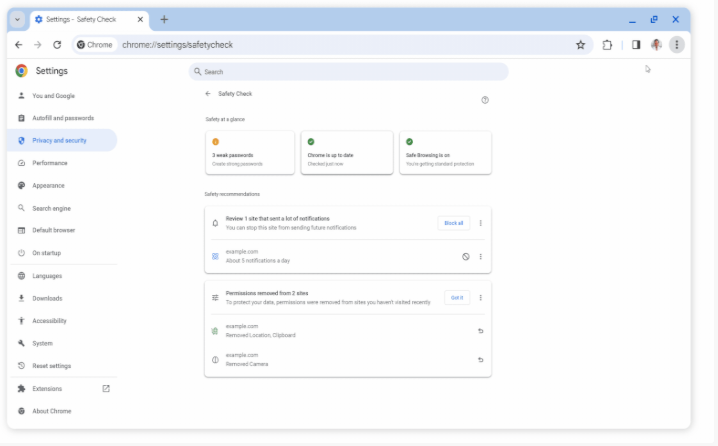Viewport: 718px width, 446px height.
Task: Open the Safe Browsing is on card
Action: (446, 152)
